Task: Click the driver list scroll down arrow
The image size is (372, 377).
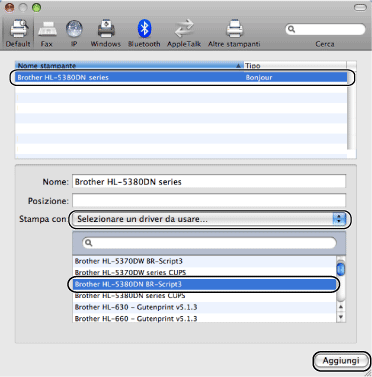Action: pos(341,317)
